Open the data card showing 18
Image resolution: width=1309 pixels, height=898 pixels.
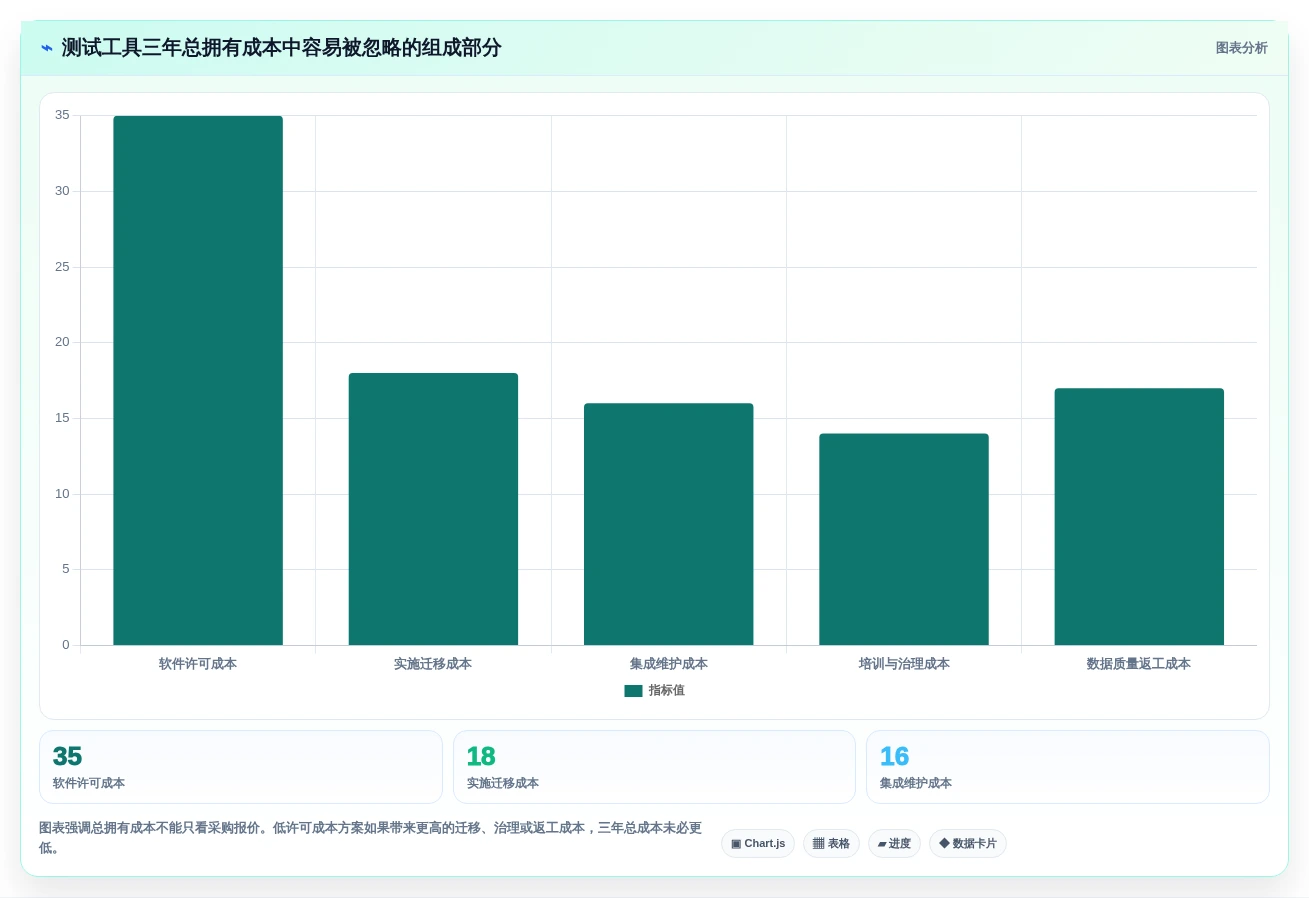(x=654, y=767)
